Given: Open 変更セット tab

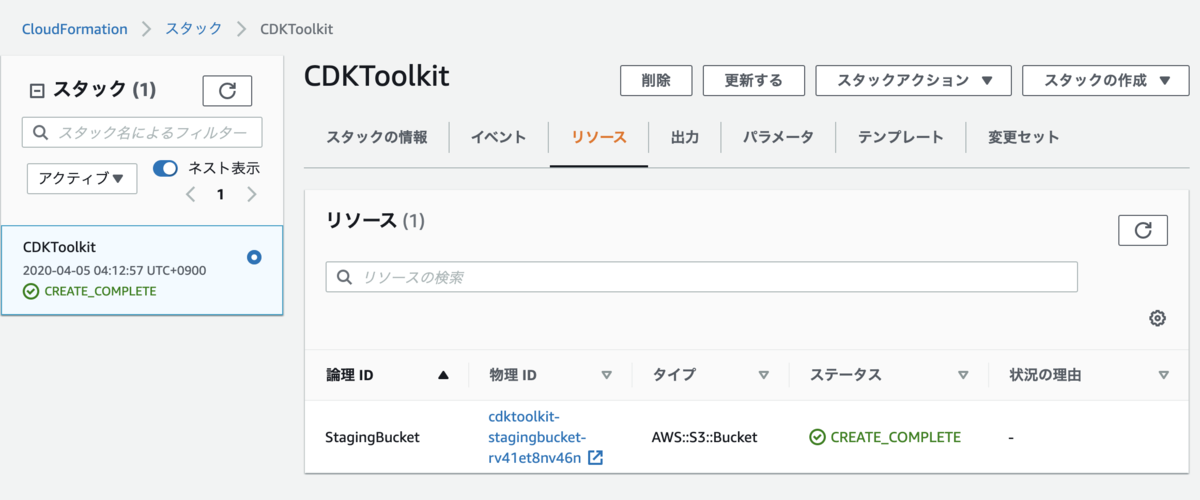Looking at the screenshot, I should pyautogui.click(x=1023, y=138).
